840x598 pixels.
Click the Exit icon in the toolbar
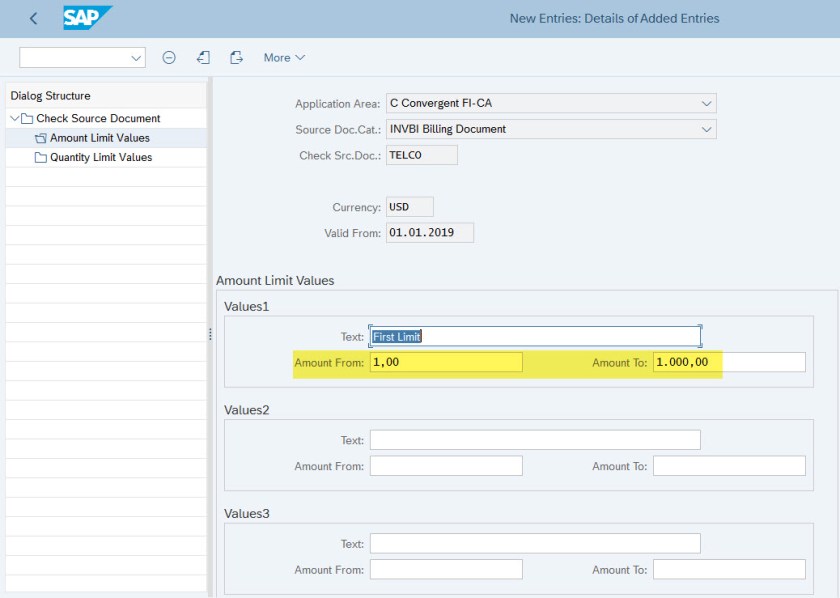point(203,57)
